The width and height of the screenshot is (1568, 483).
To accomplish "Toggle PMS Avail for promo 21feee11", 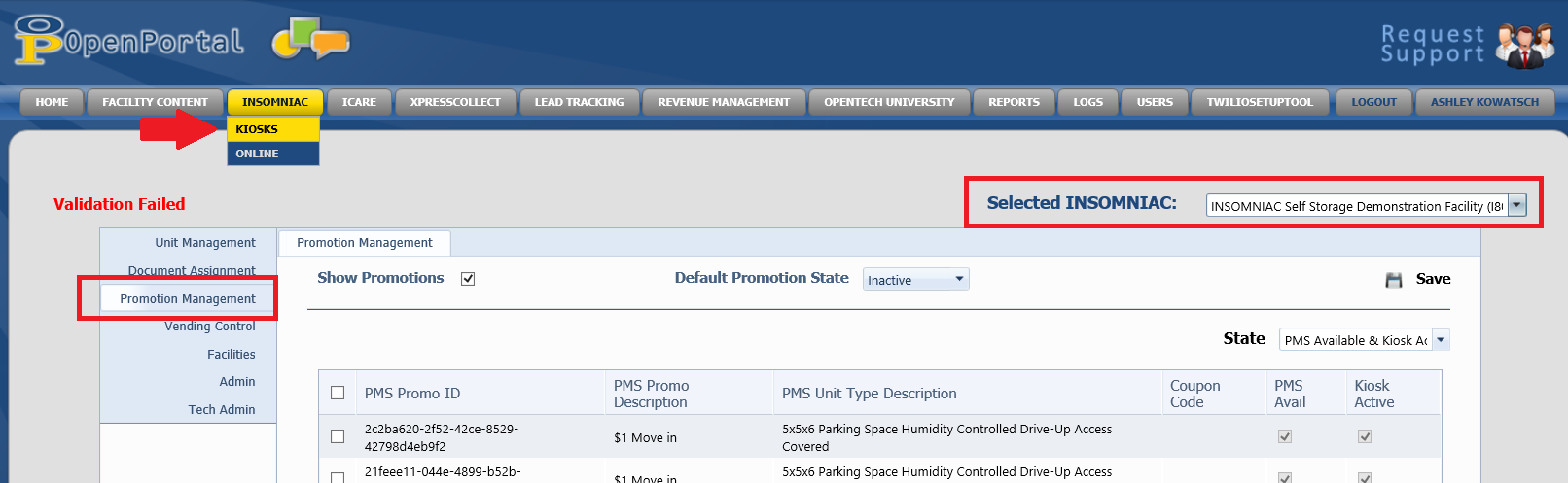I will pyautogui.click(x=1285, y=477).
